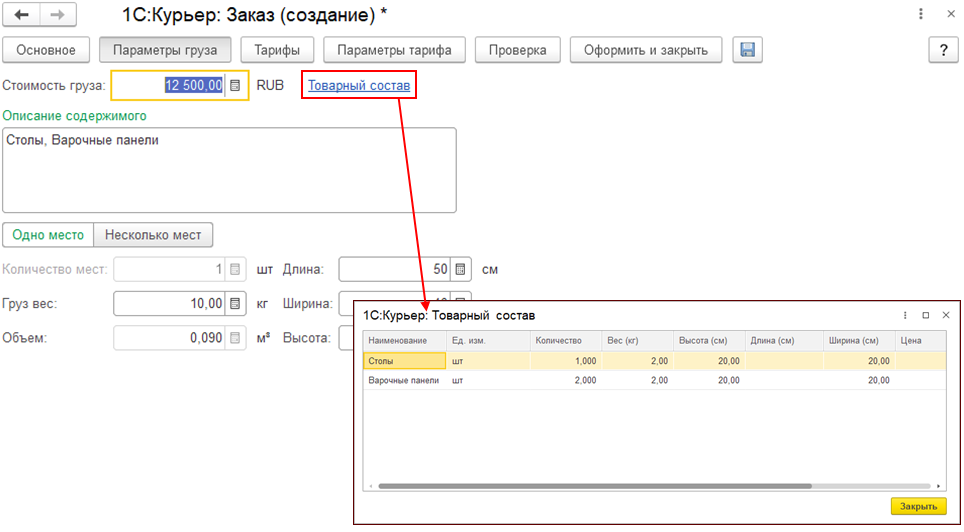The height and width of the screenshot is (532, 964).
Task: Click width 20,00 in Варочные панели row
Action: click(x=859, y=380)
